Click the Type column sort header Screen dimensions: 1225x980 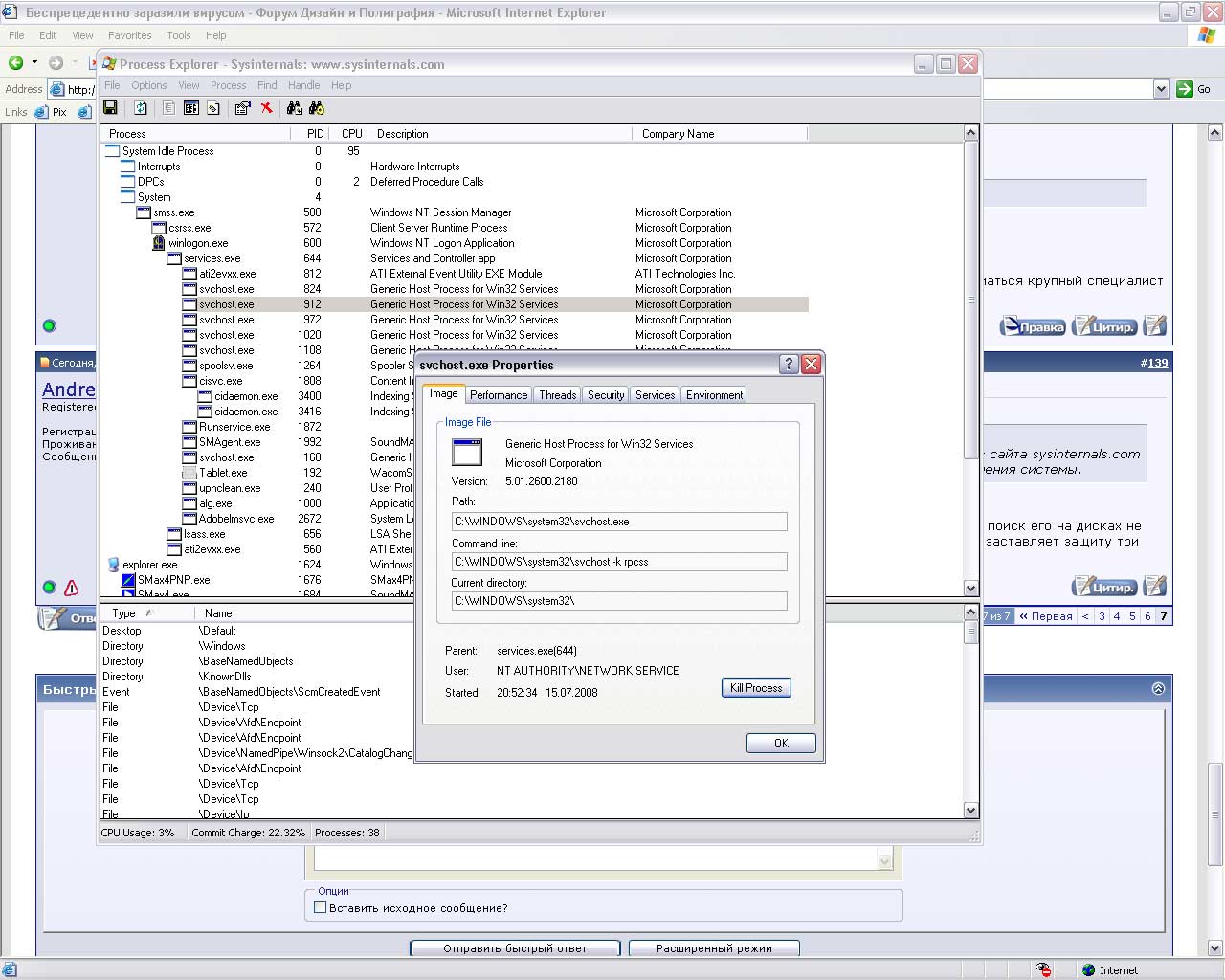pos(146,613)
